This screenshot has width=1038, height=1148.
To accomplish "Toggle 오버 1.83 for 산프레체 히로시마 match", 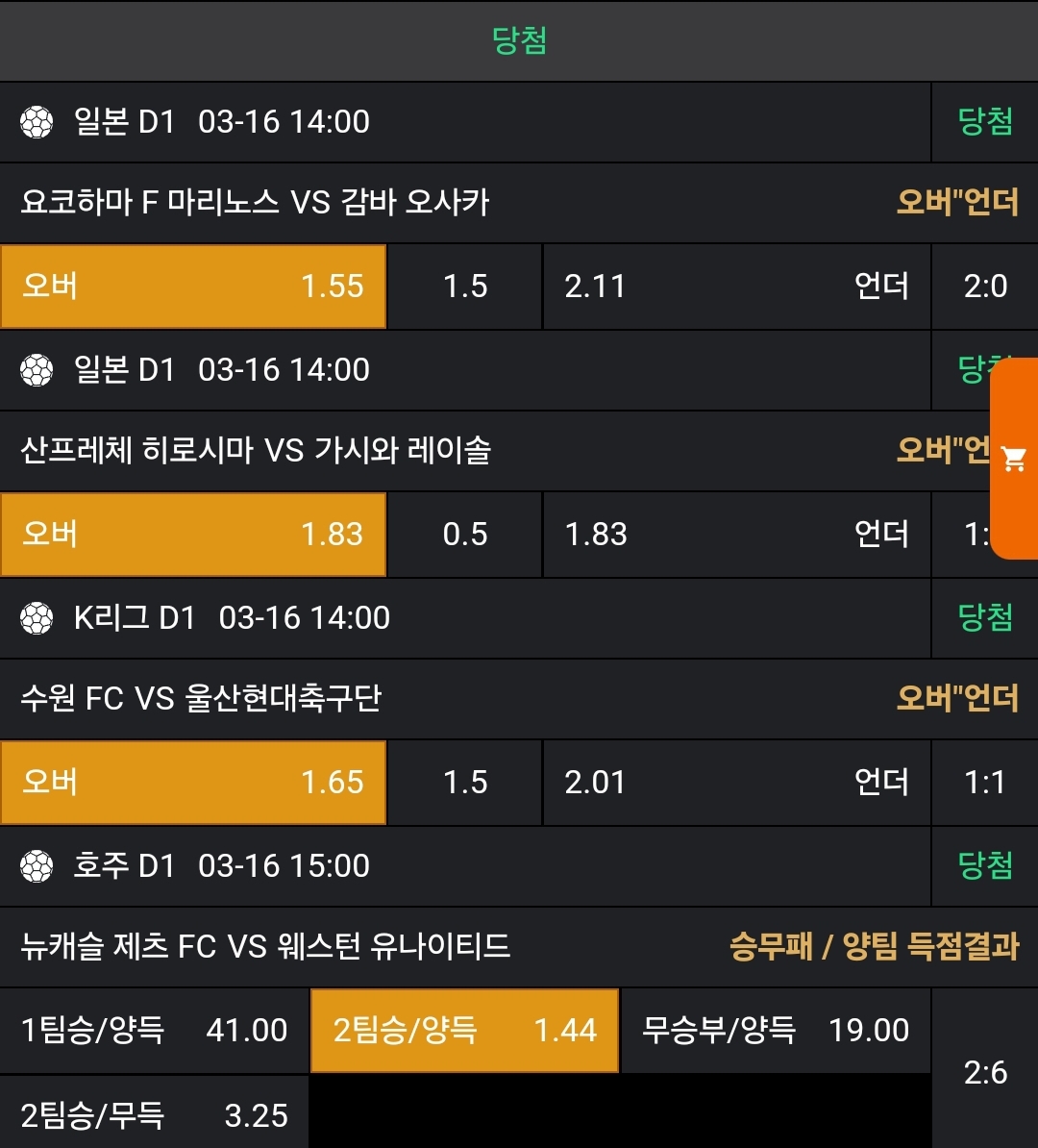I will click(193, 535).
